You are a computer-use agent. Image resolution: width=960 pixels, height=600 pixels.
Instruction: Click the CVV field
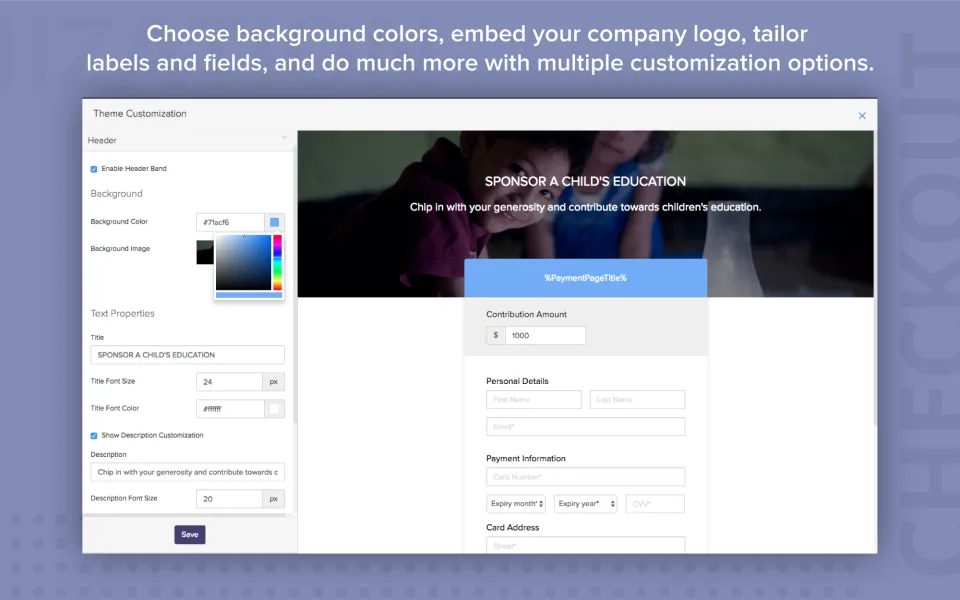click(655, 504)
